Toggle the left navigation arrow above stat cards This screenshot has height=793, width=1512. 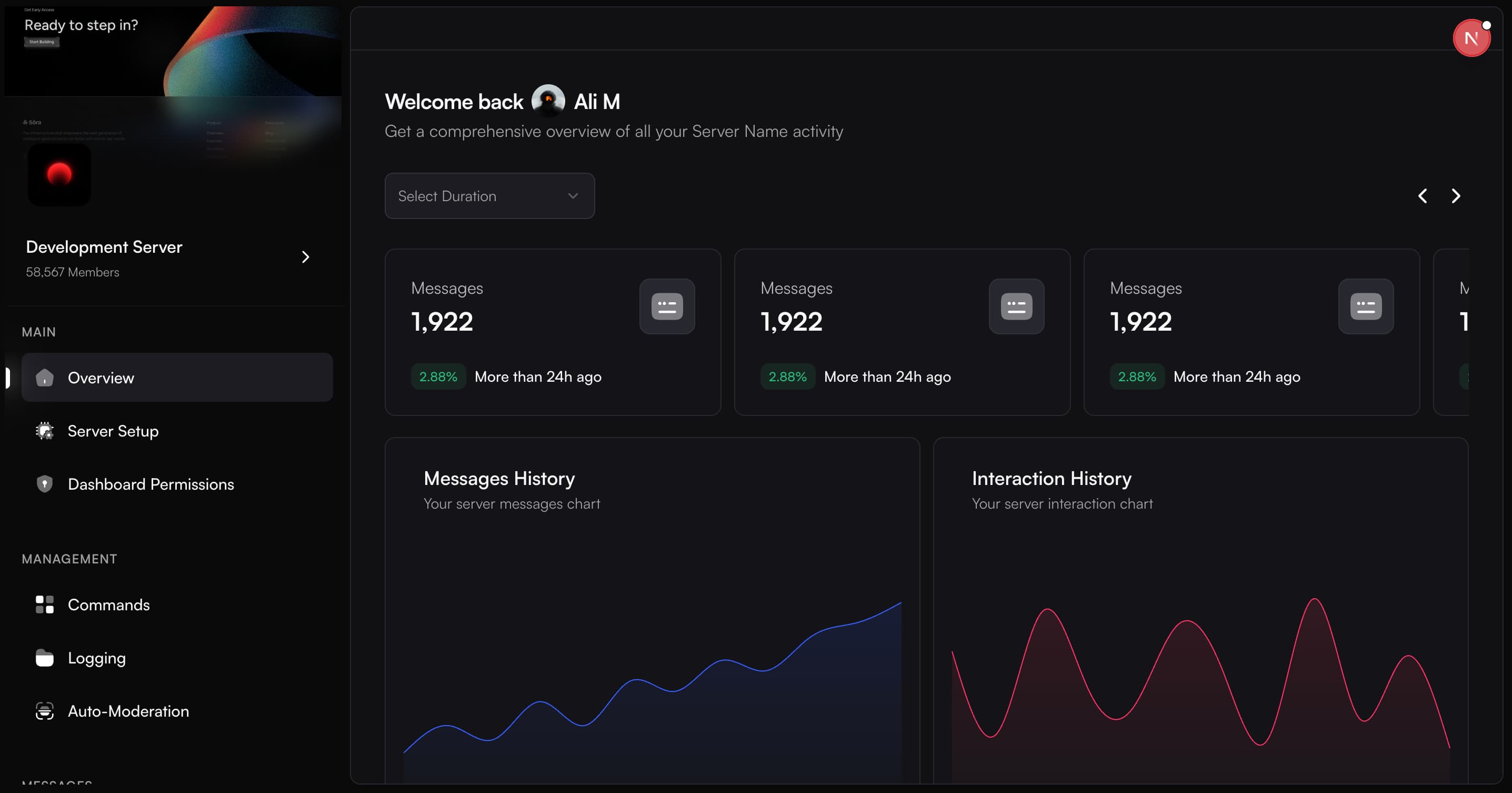[x=1423, y=195]
